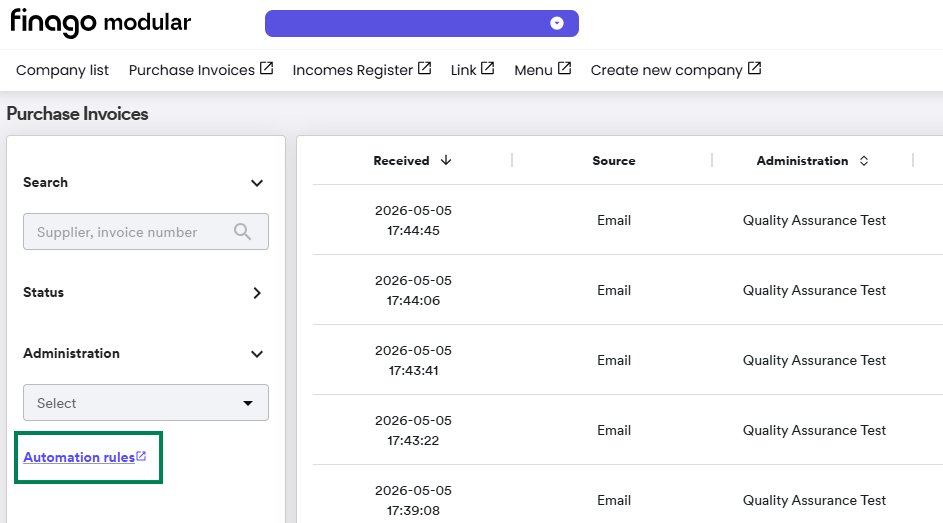The height and width of the screenshot is (523, 943).
Task: Click Quality Assurance Test in 17:43:22 row
Action: click(814, 430)
